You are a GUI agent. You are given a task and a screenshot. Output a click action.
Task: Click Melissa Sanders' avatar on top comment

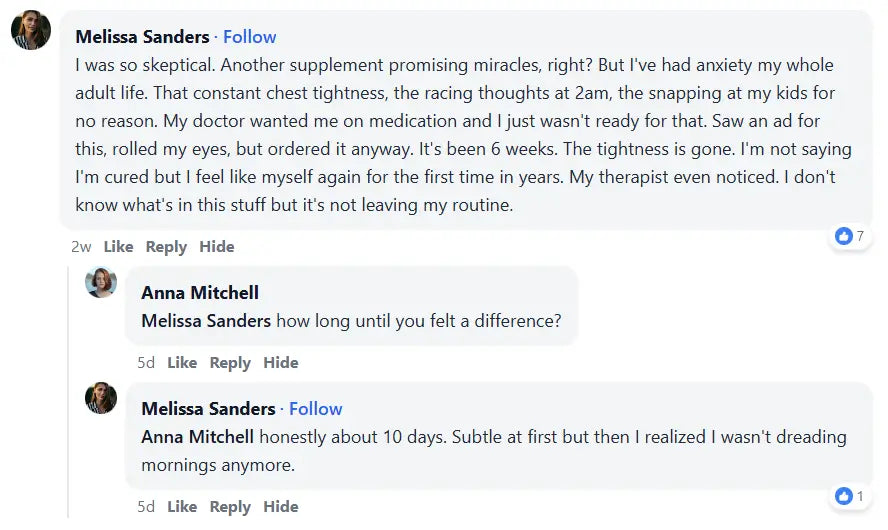[x=31, y=31]
